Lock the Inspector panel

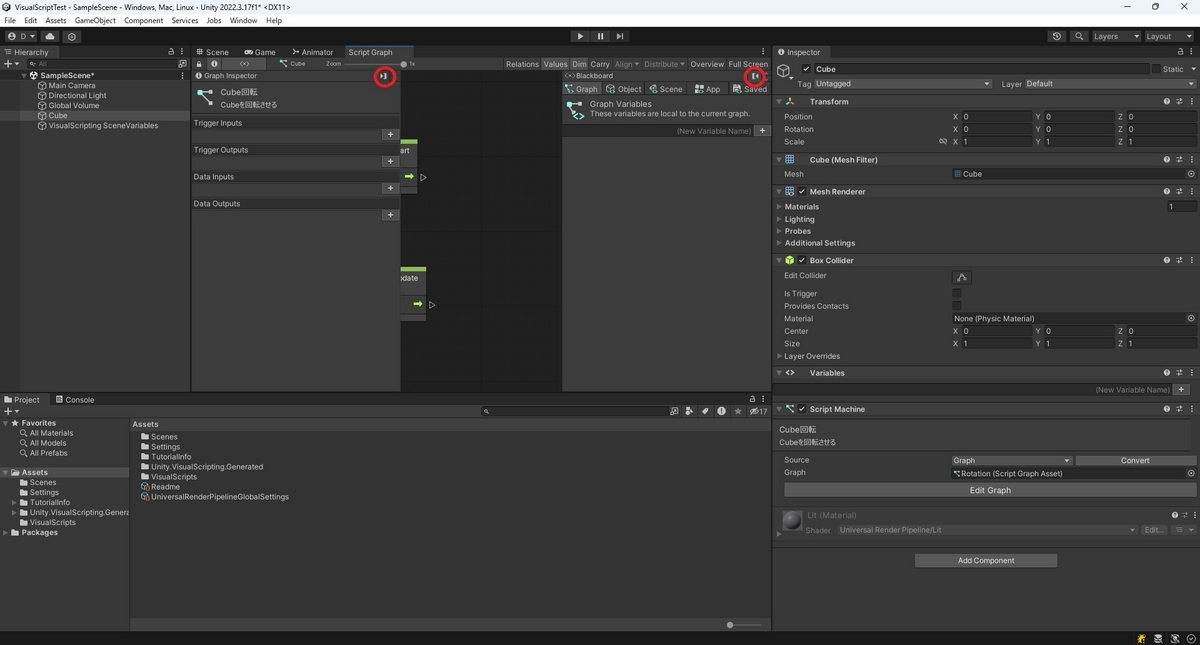click(x=1181, y=52)
